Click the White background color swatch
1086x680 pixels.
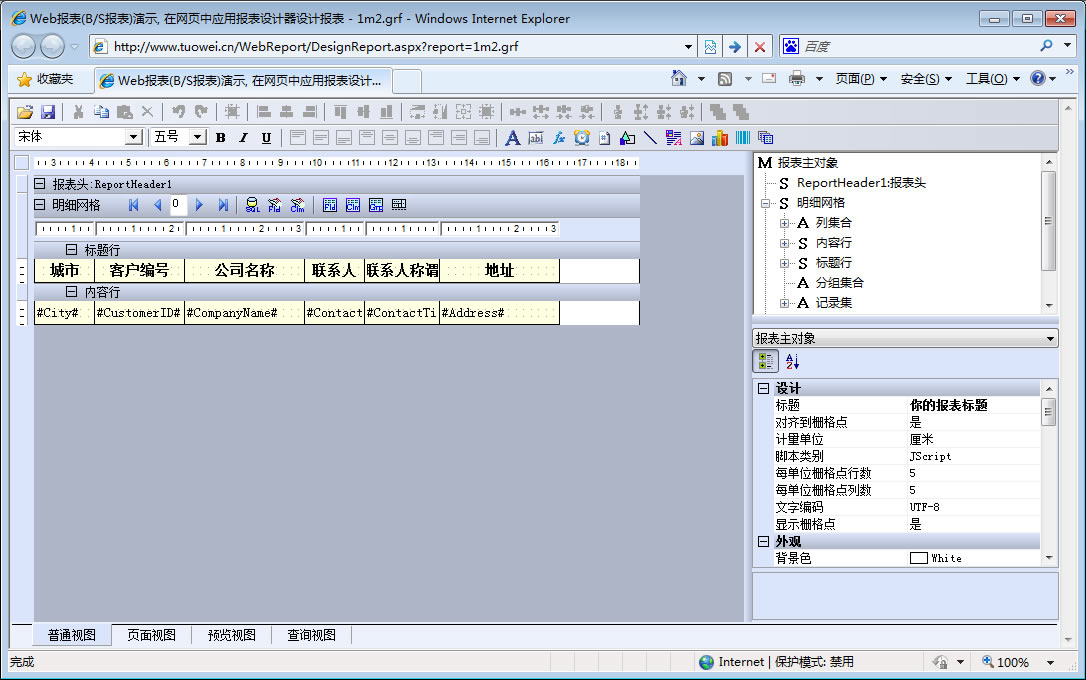[x=918, y=558]
